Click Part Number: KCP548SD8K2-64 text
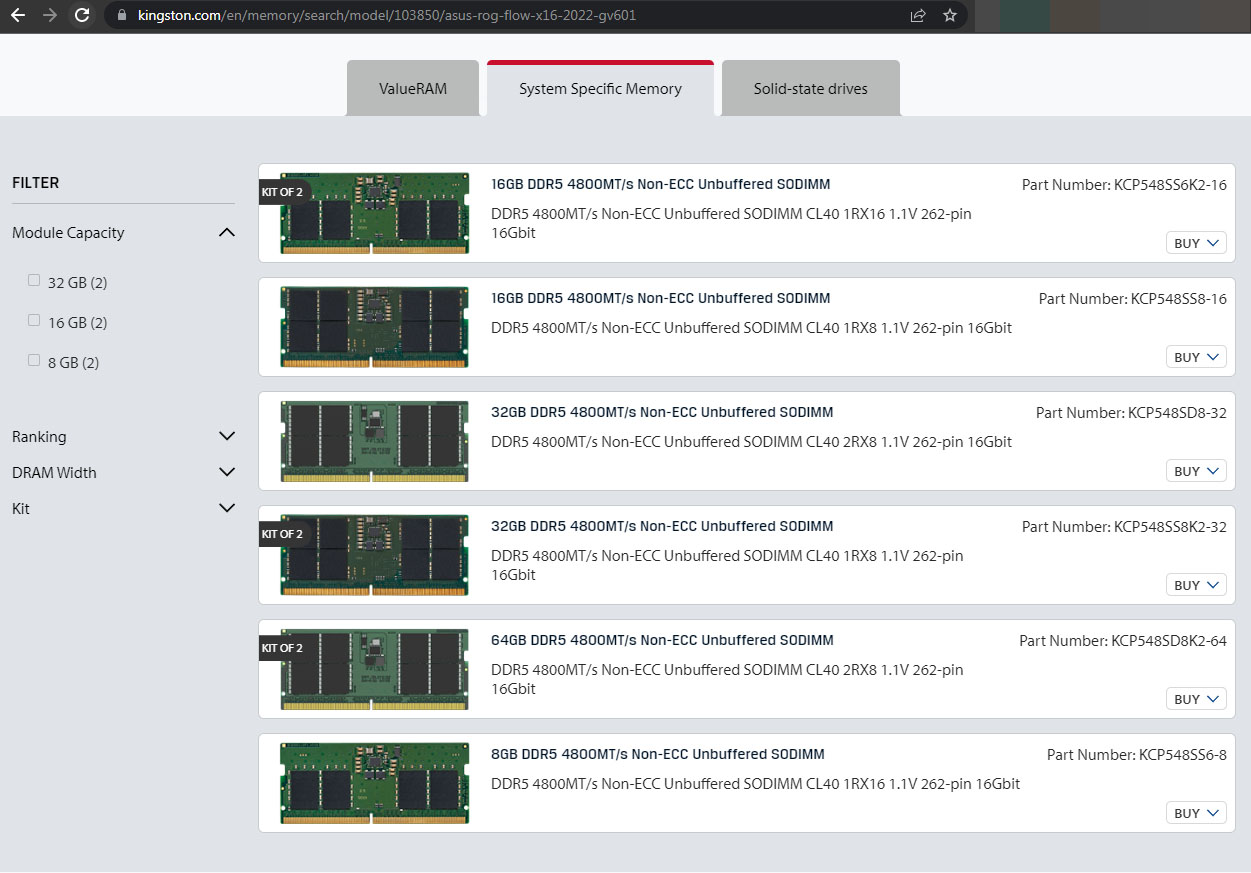This screenshot has height=873, width=1251. (x=1123, y=641)
